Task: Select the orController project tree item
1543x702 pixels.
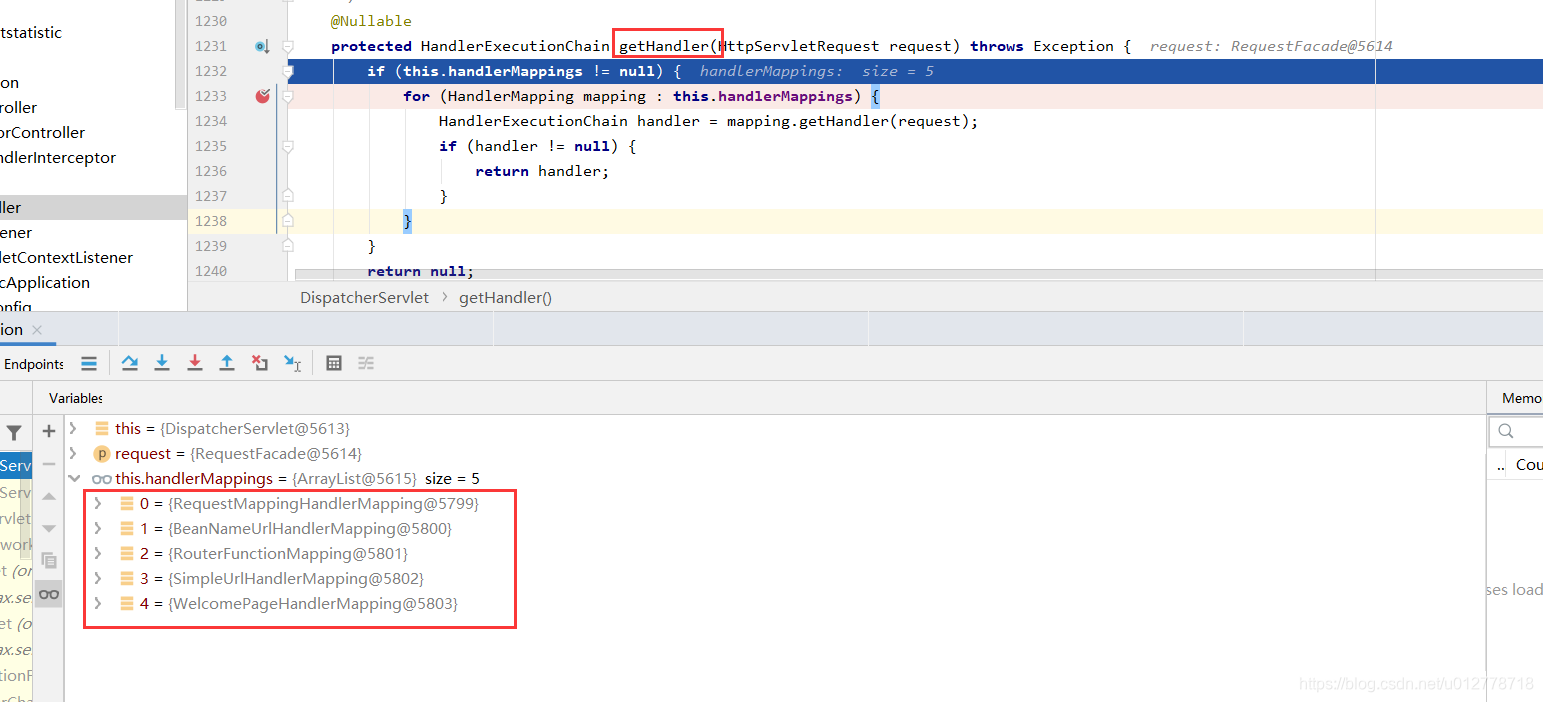Action: 43,133
